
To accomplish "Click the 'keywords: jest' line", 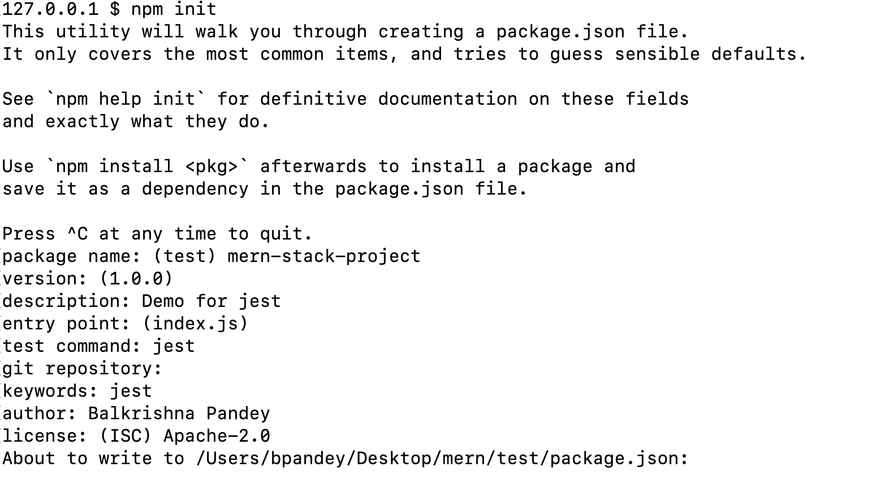I will [x=77, y=391].
